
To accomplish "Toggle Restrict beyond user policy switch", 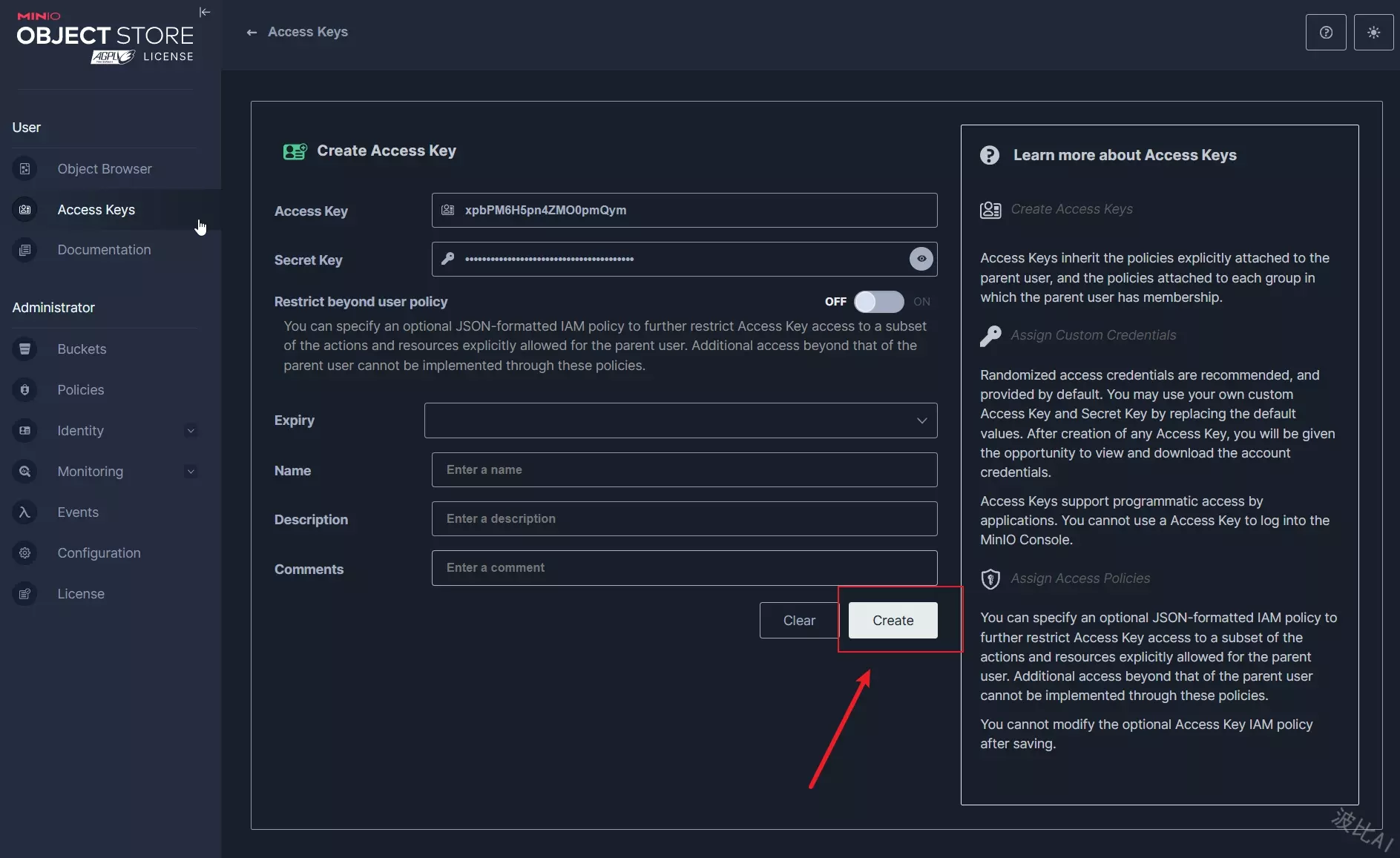I will click(878, 302).
